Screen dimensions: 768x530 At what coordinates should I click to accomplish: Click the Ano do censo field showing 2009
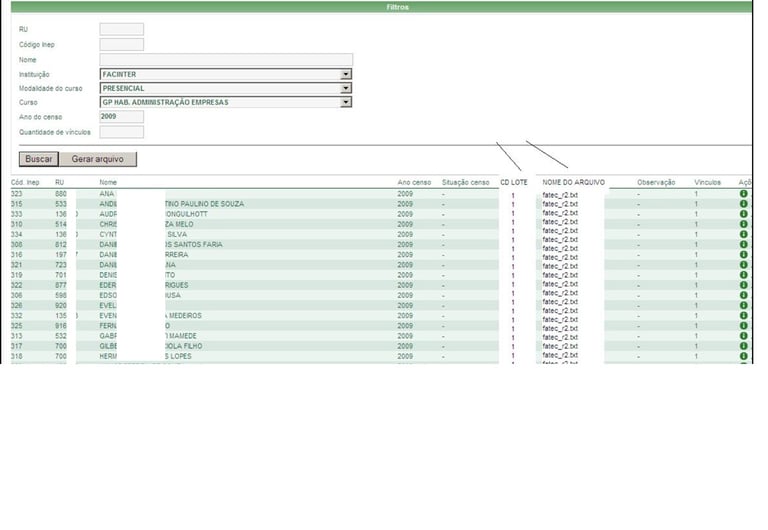(x=121, y=117)
